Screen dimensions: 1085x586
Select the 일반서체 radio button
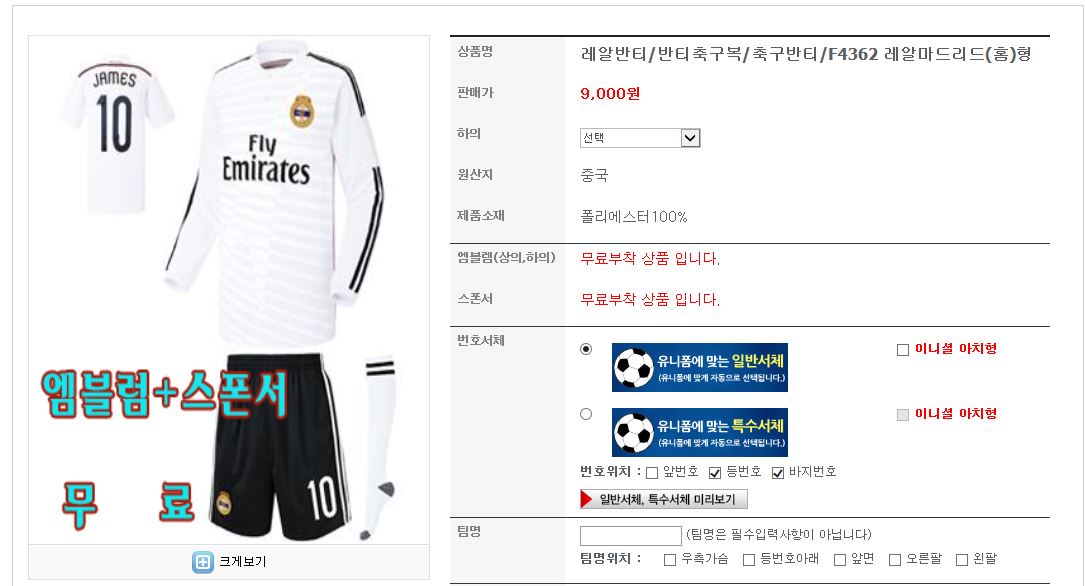586,349
